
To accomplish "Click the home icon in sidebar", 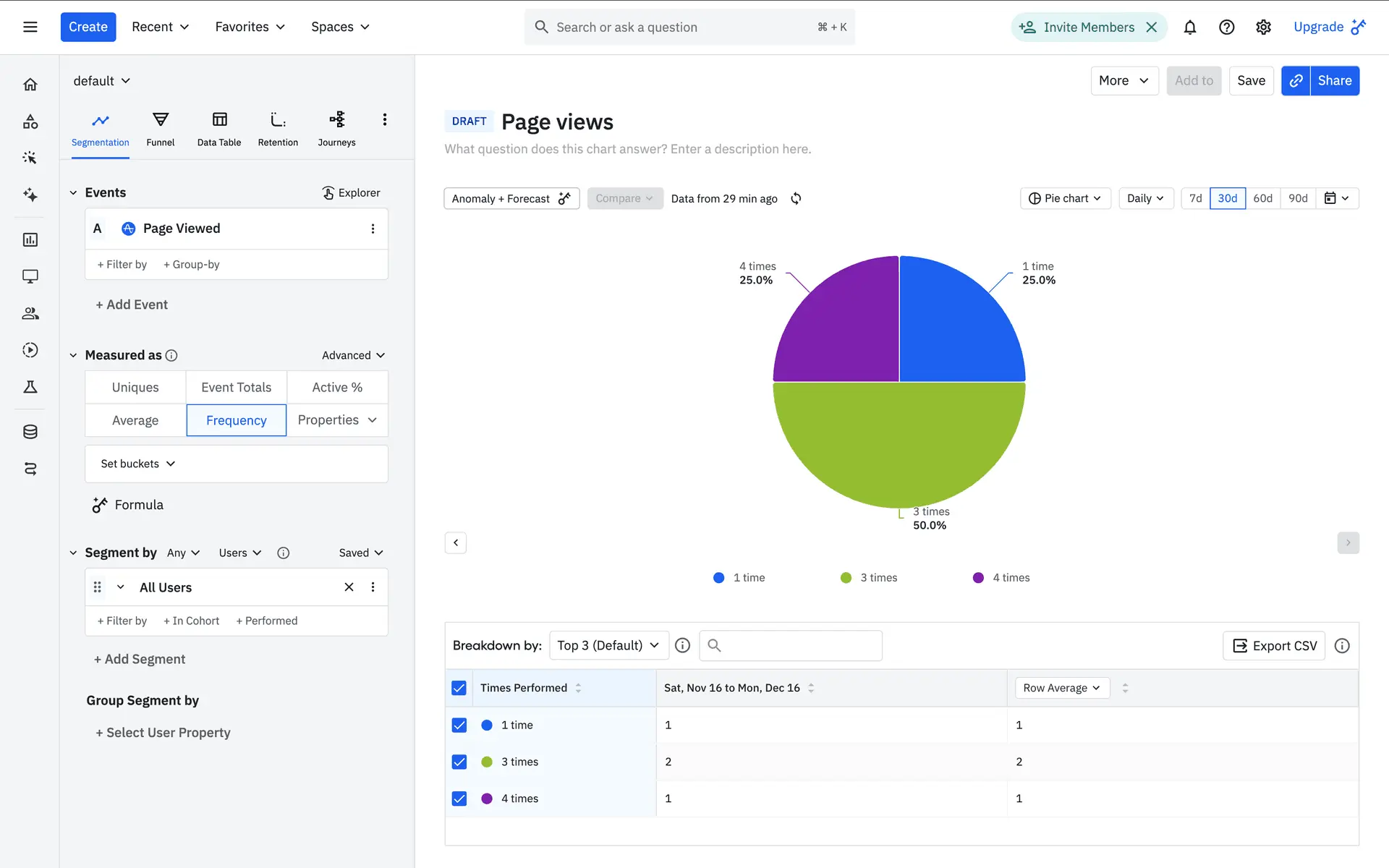I will pos(30,85).
